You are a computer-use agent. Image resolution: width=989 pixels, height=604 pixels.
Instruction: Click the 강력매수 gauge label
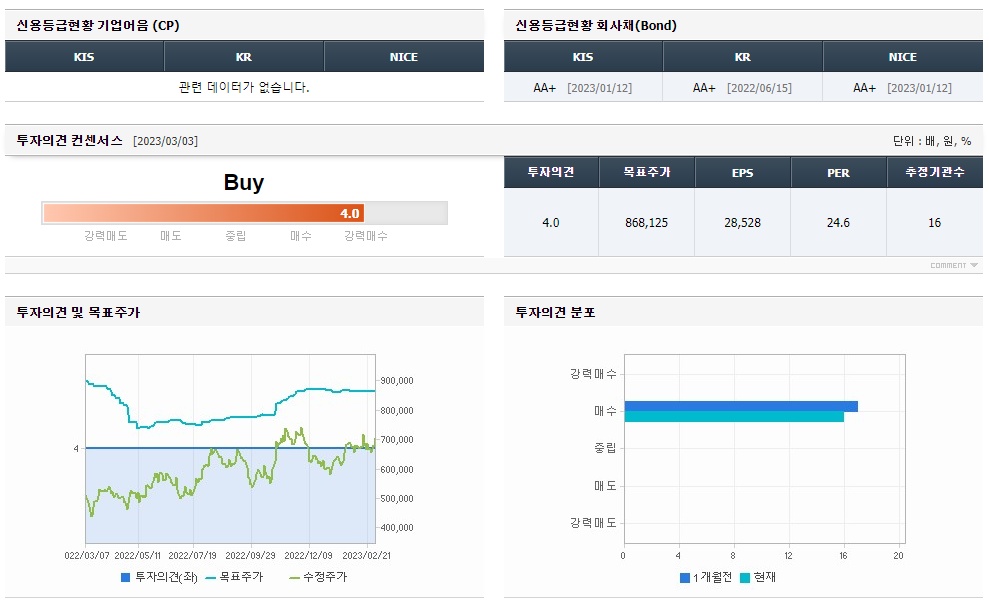tap(366, 236)
